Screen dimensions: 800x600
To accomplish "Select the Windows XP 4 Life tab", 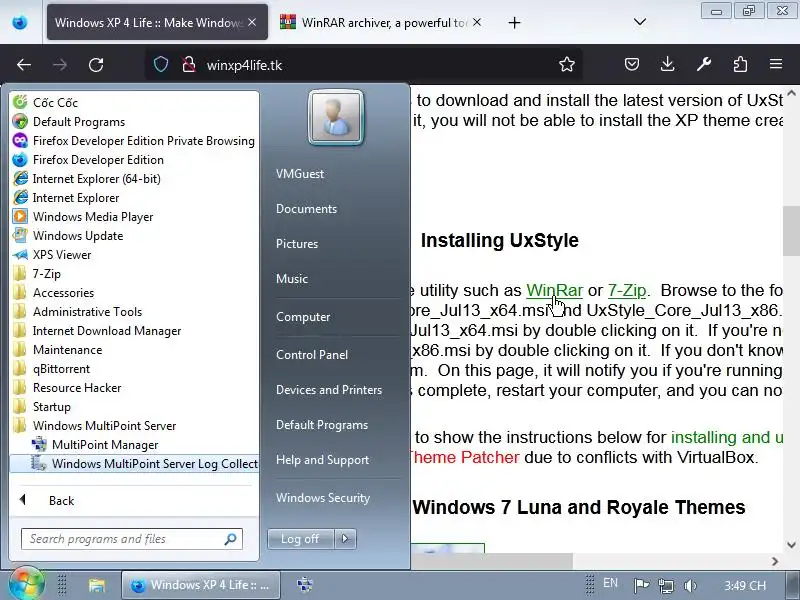I will point(157,22).
